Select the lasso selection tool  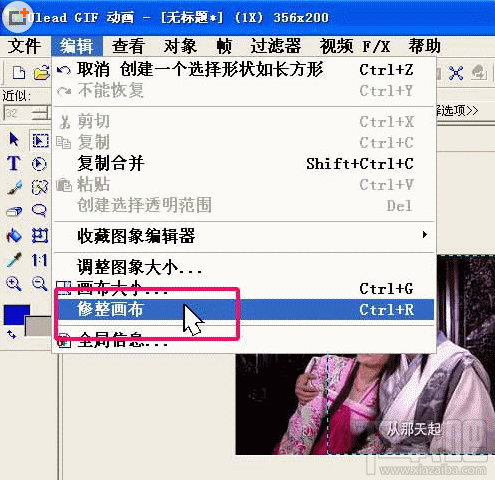39,211
